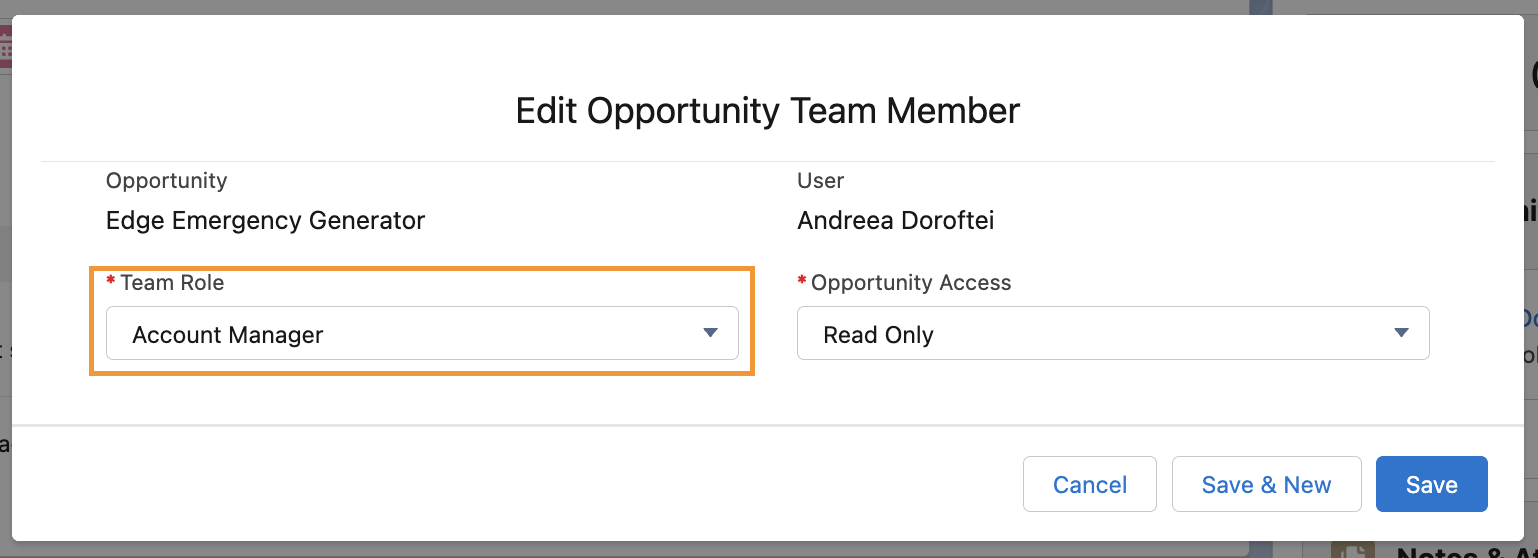The height and width of the screenshot is (558, 1538).
Task: Click the Read Only picklist field
Action: pos(1113,333)
